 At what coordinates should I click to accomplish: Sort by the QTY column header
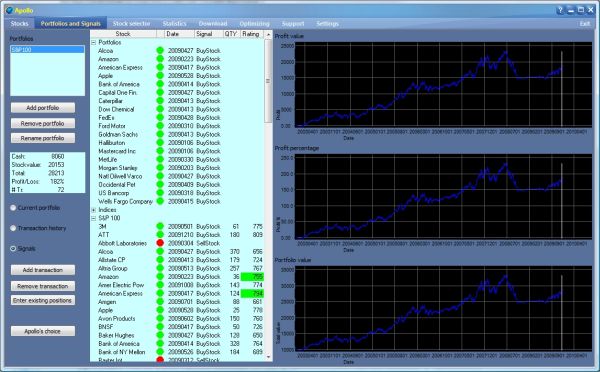click(232, 34)
